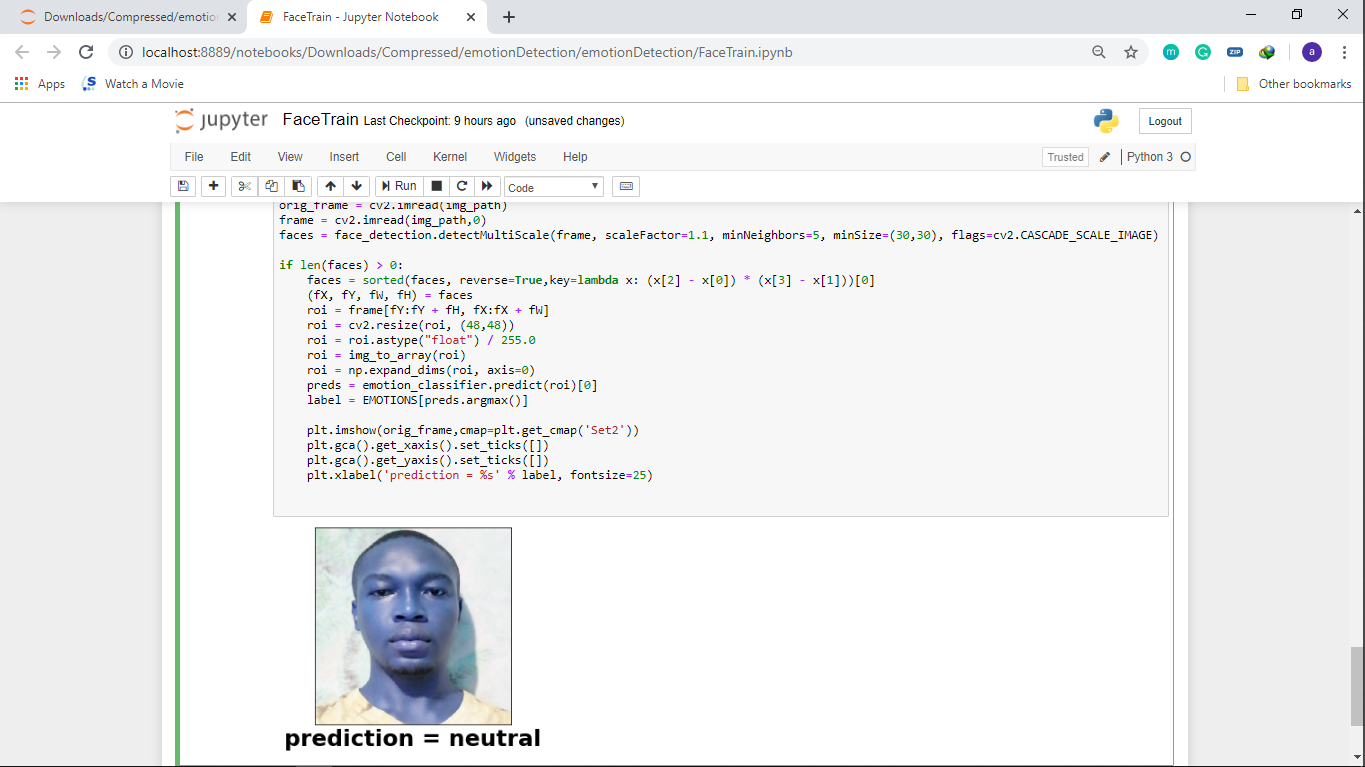1365x767 pixels.
Task: Paste cells below using the clipboard icon
Action: 298,186
